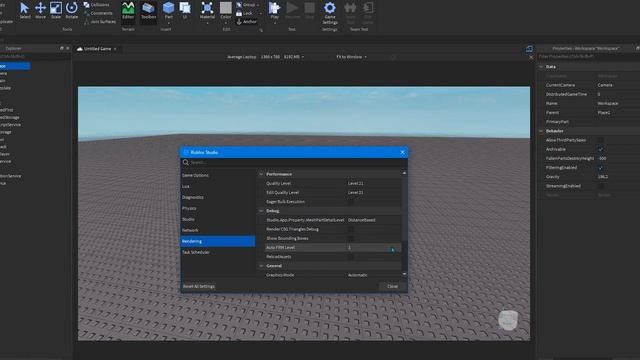Collapse the General section in settings
The image size is (640, 360).
tap(262, 266)
